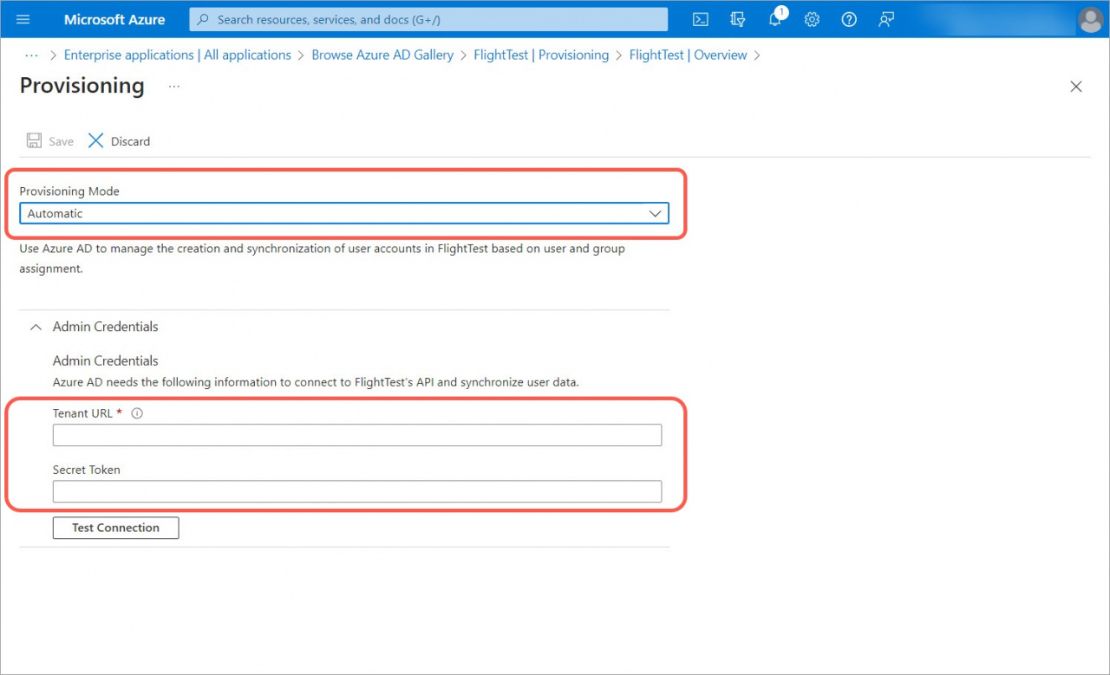Open the Azure portal hamburger menu
1110x675 pixels.
tap(23, 19)
